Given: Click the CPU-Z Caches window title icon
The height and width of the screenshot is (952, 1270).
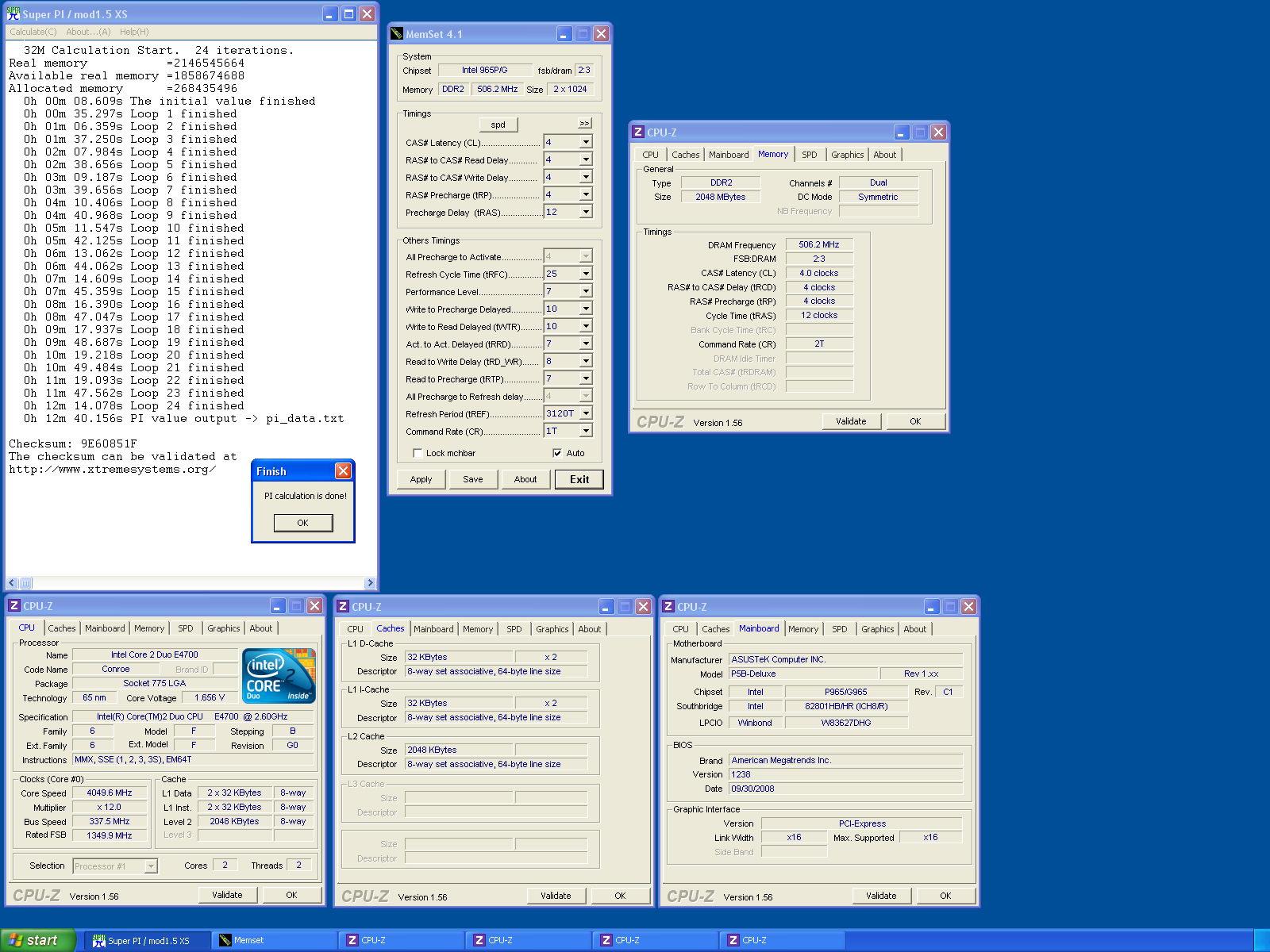Looking at the screenshot, I should pos(343,607).
